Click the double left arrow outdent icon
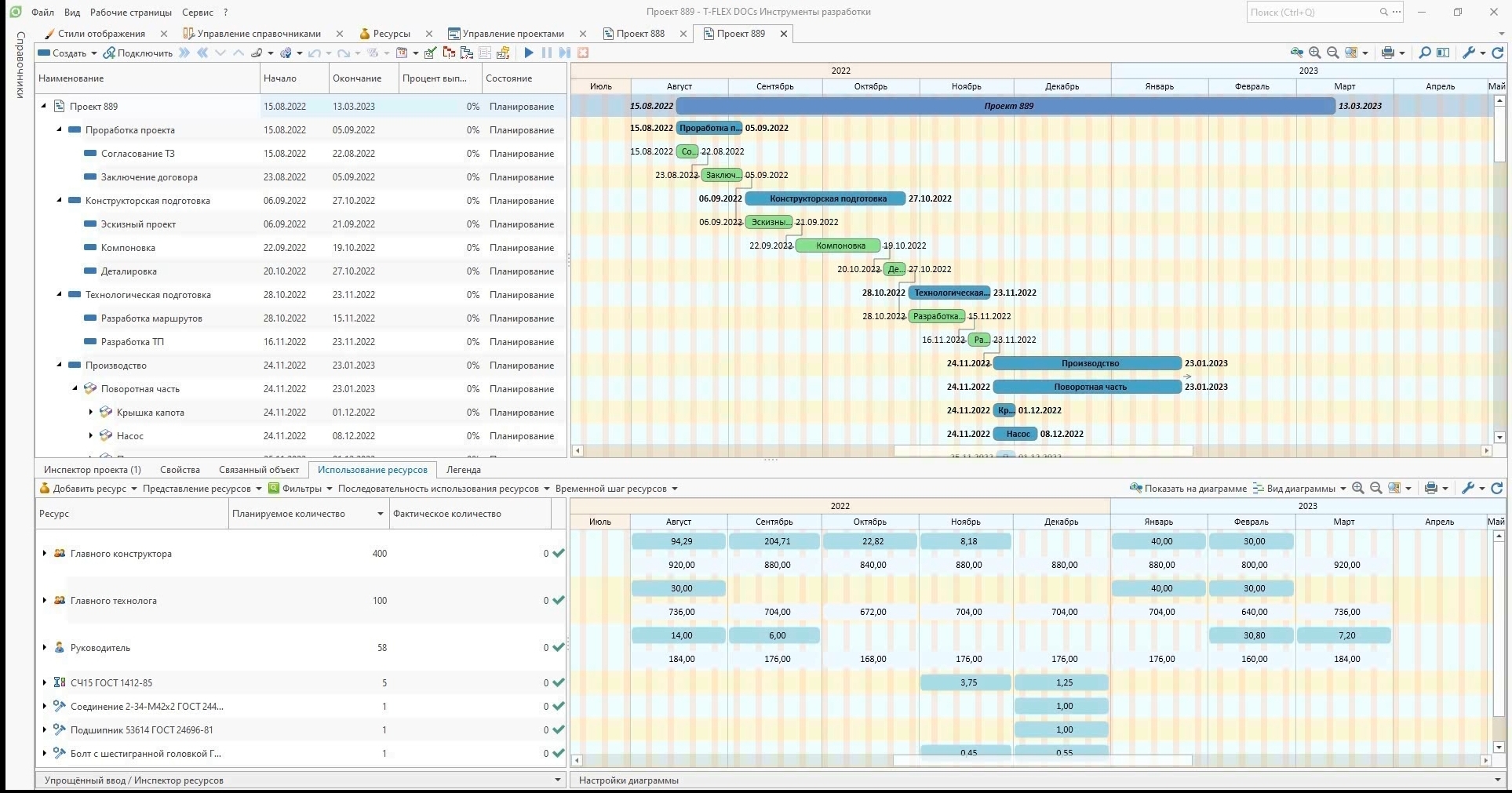Viewport: 1512px width, 793px height. (x=202, y=53)
